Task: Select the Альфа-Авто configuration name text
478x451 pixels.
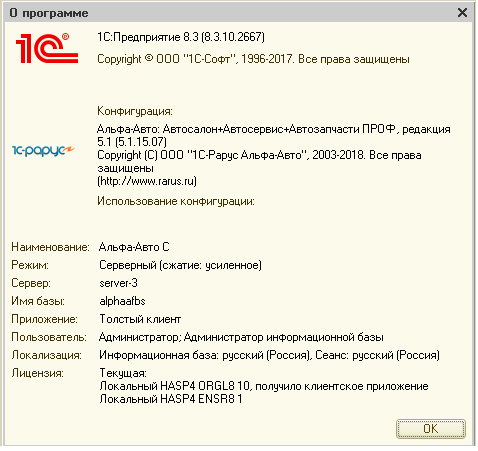Action: 274,135
